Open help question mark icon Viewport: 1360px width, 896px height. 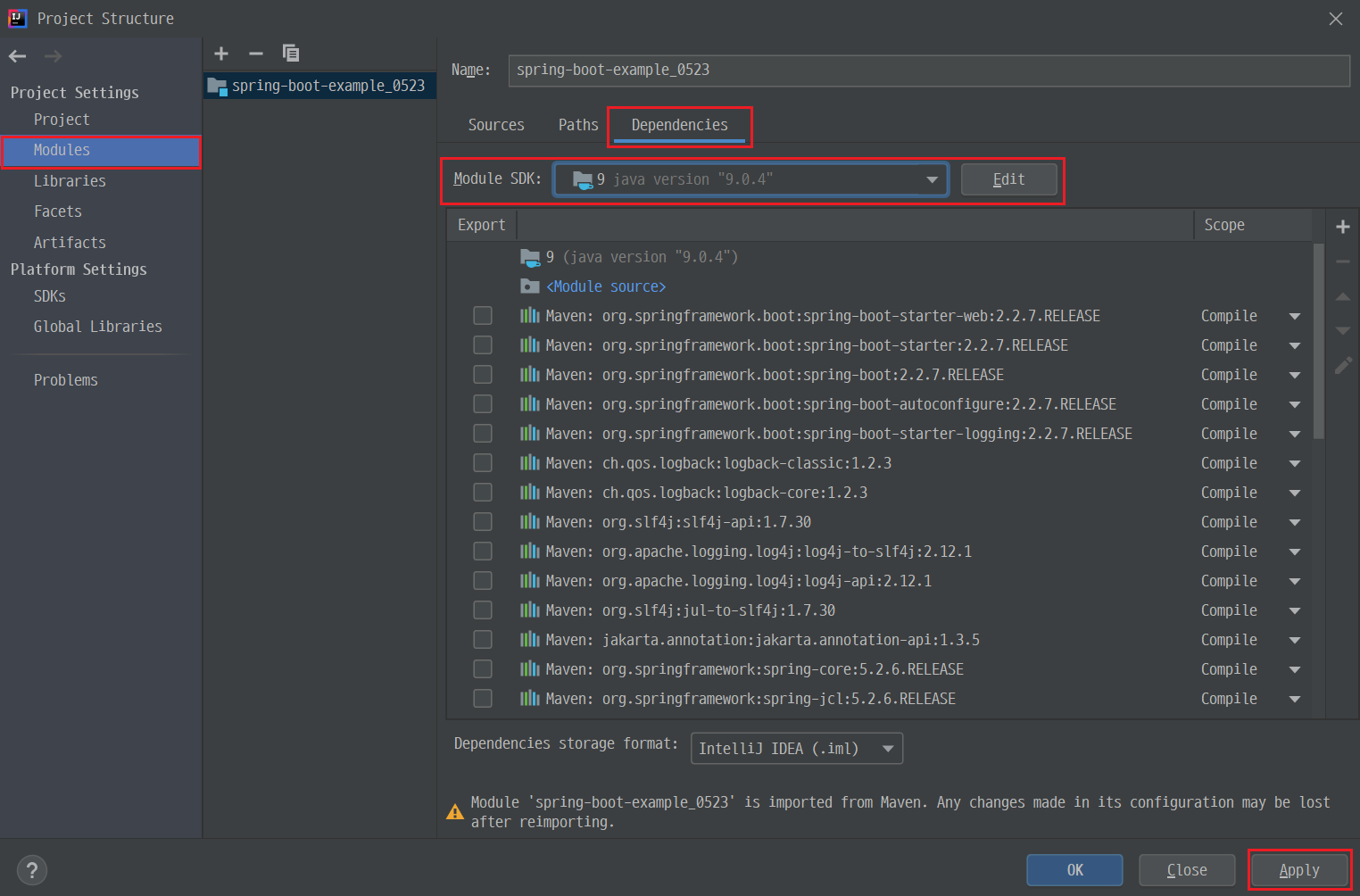tap(31, 870)
